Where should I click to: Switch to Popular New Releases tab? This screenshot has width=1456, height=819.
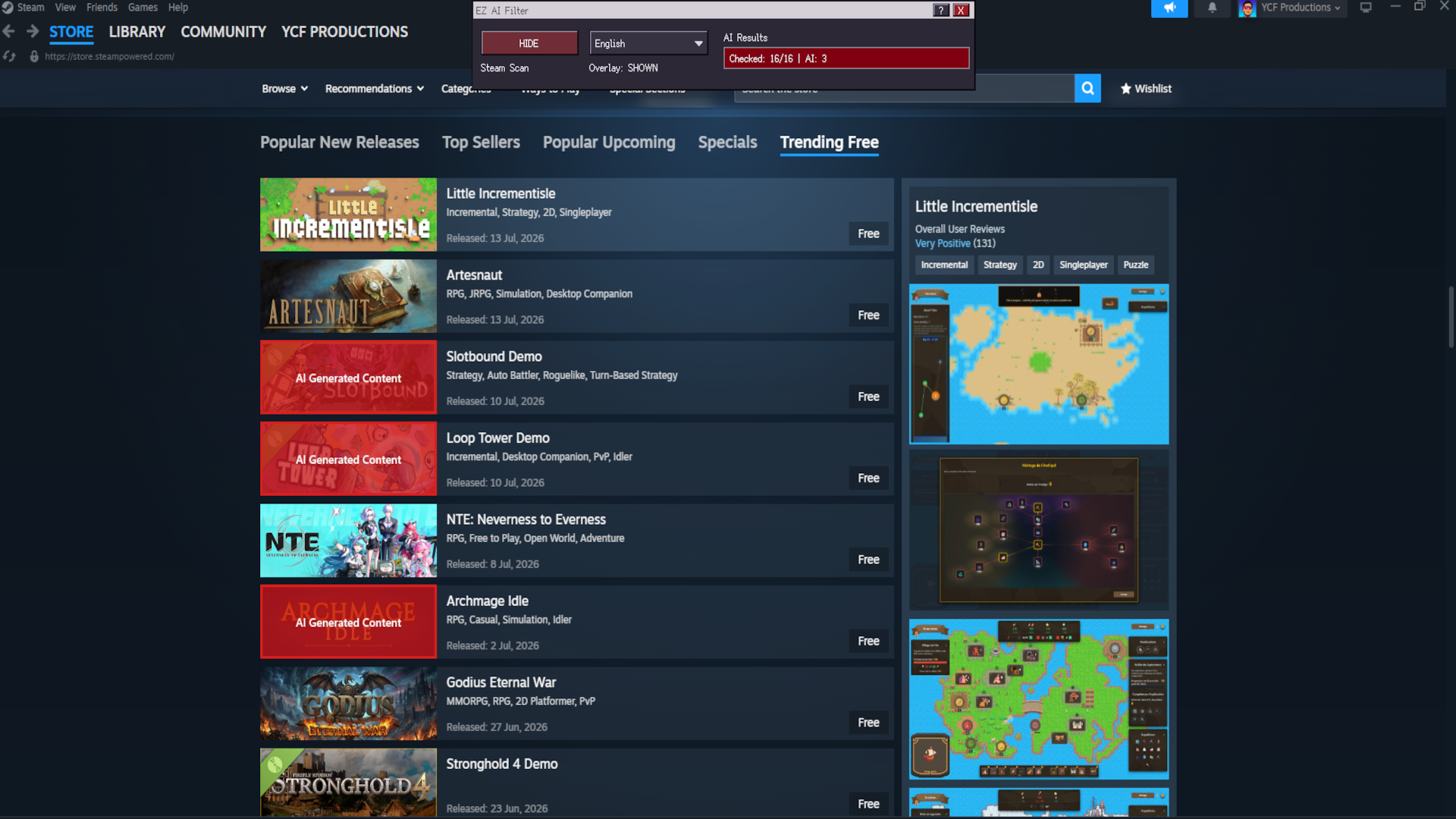[340, 143]
